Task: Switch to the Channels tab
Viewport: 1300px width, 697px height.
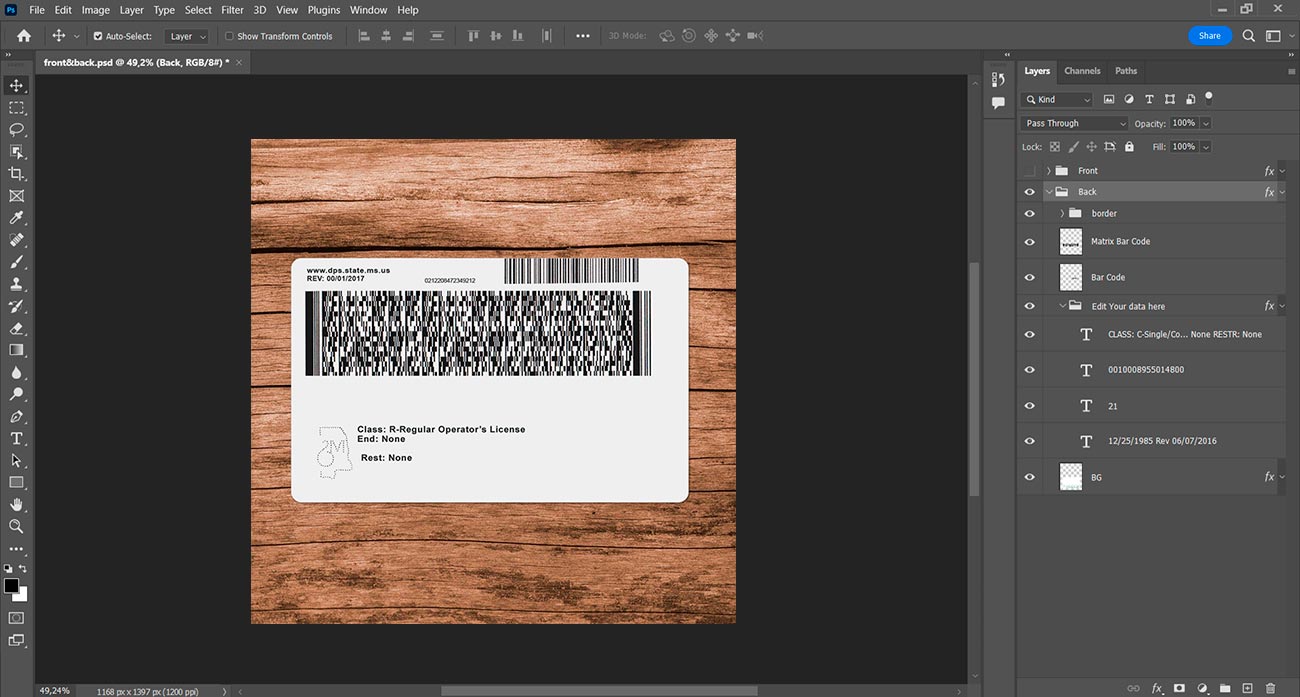Action: (x=1082, y=71)
